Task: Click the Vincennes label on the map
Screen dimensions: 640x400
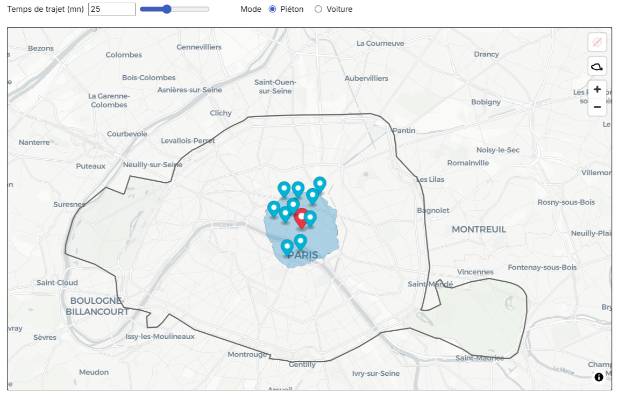Action: coord(475,271)
